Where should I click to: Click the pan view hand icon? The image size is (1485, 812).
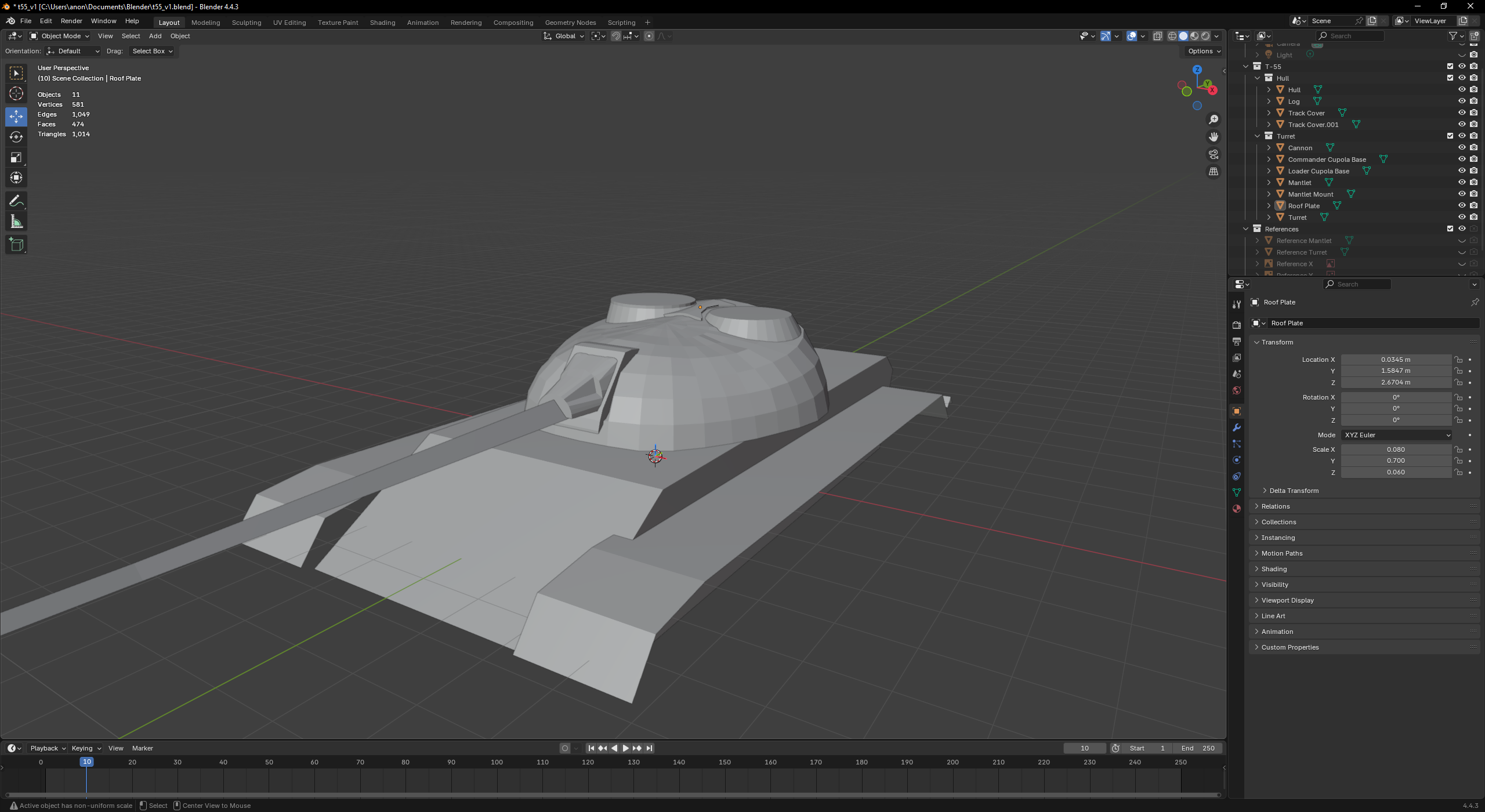pos(1214,137)
